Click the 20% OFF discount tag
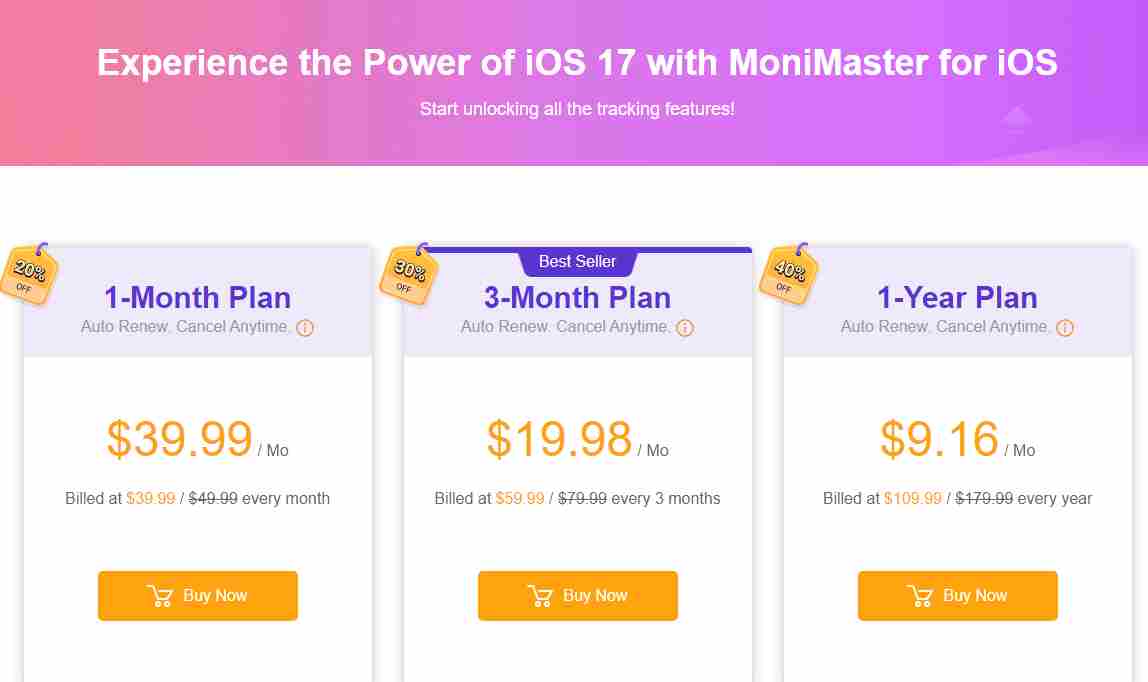This screenshot has width=1148, height=682. [x=30, y=272]
